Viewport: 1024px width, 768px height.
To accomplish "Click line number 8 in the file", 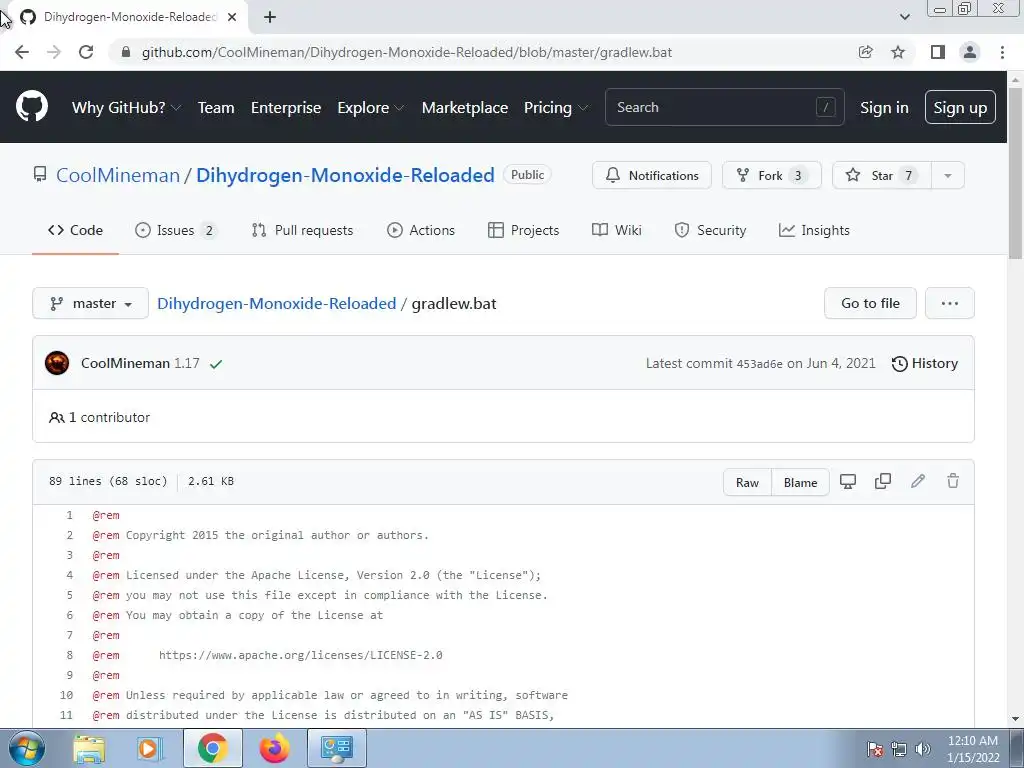I will tap(70, 655).
